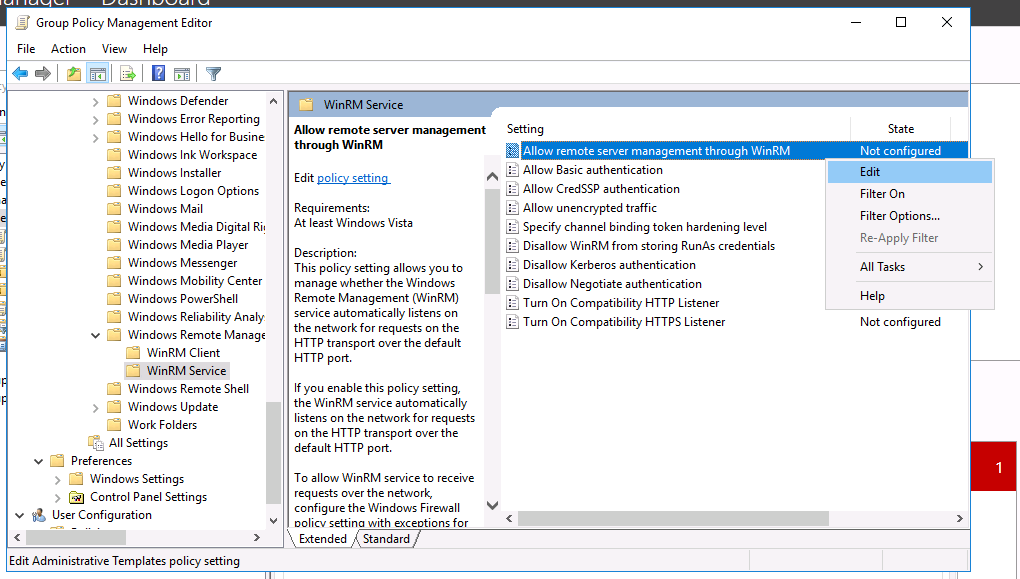Screen dimensions: 1020x579
Task: Click the Export List toolbar icon
Action: (128, 73)
